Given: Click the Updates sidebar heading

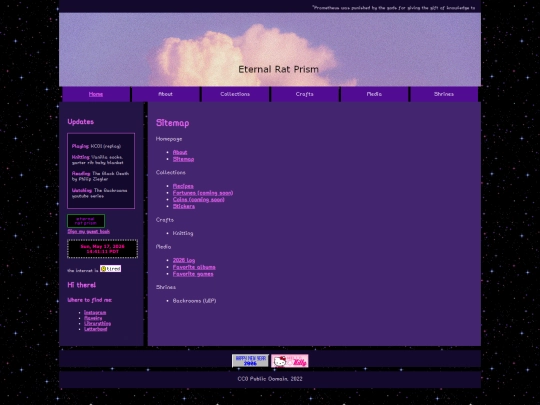Looking at the screenshot, I should coord(81,122).
